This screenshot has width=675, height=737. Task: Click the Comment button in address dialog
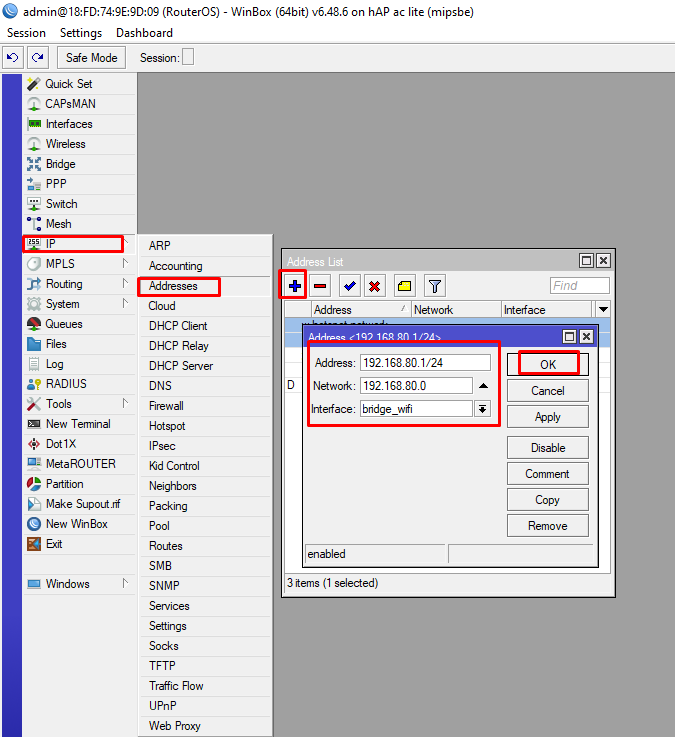click(x=548, y=474)
